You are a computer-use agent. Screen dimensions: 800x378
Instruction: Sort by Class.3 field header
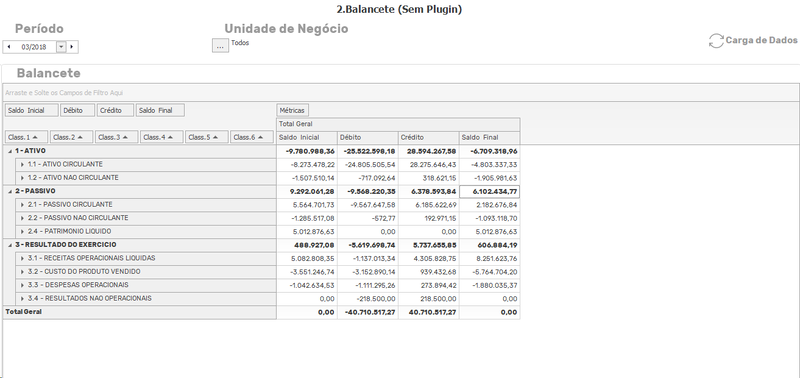pos(117,137)
